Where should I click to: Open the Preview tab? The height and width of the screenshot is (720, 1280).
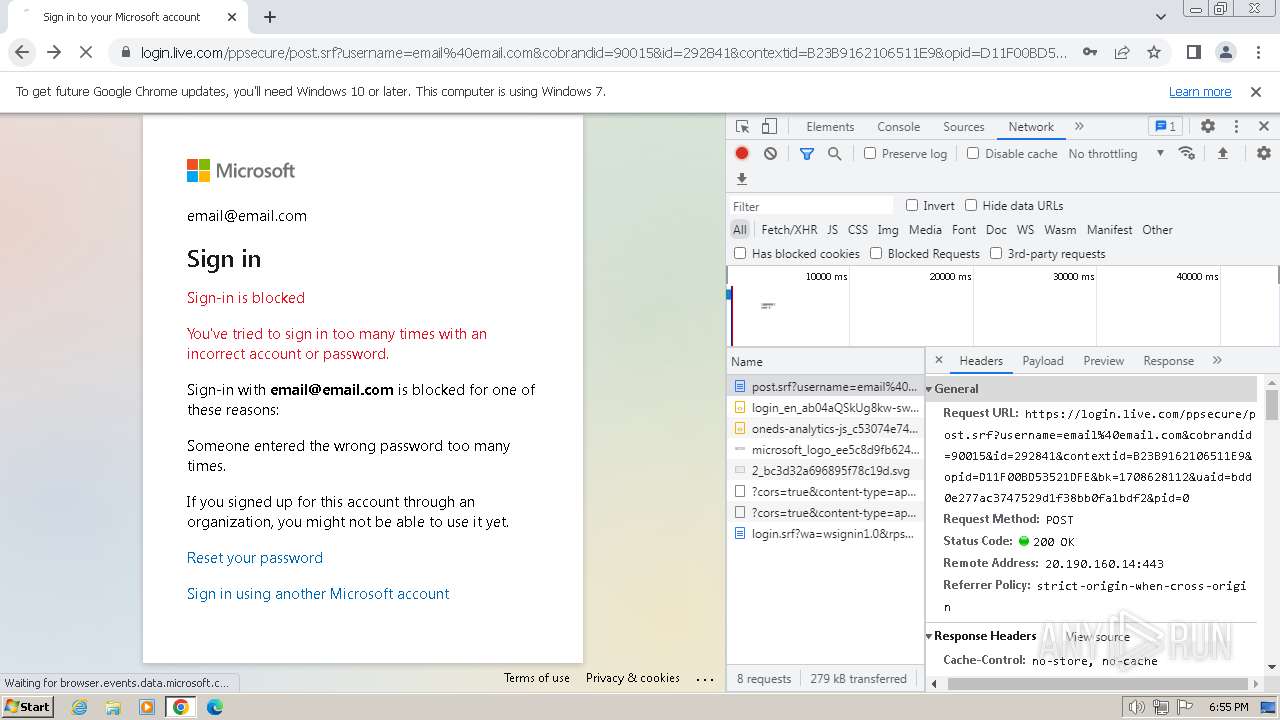coord(1103,361)
